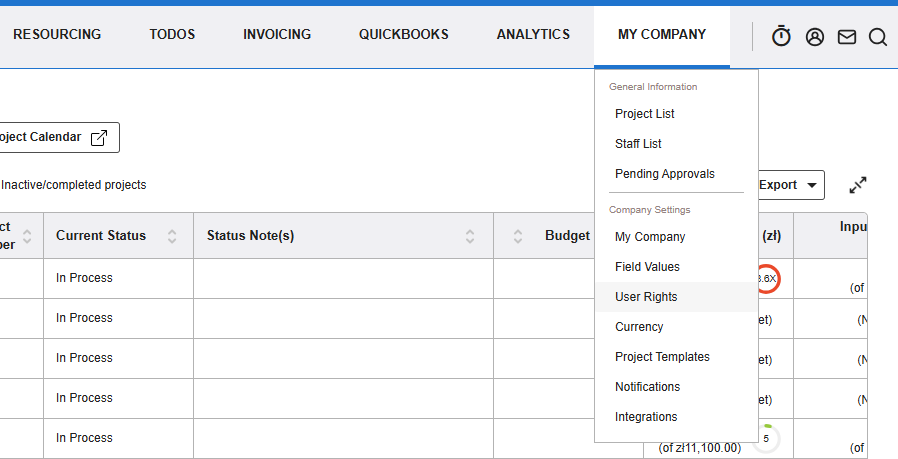Open the Export dropdown
The height and width of the screenshot is (459, 898).
click(x=789, y=185)
